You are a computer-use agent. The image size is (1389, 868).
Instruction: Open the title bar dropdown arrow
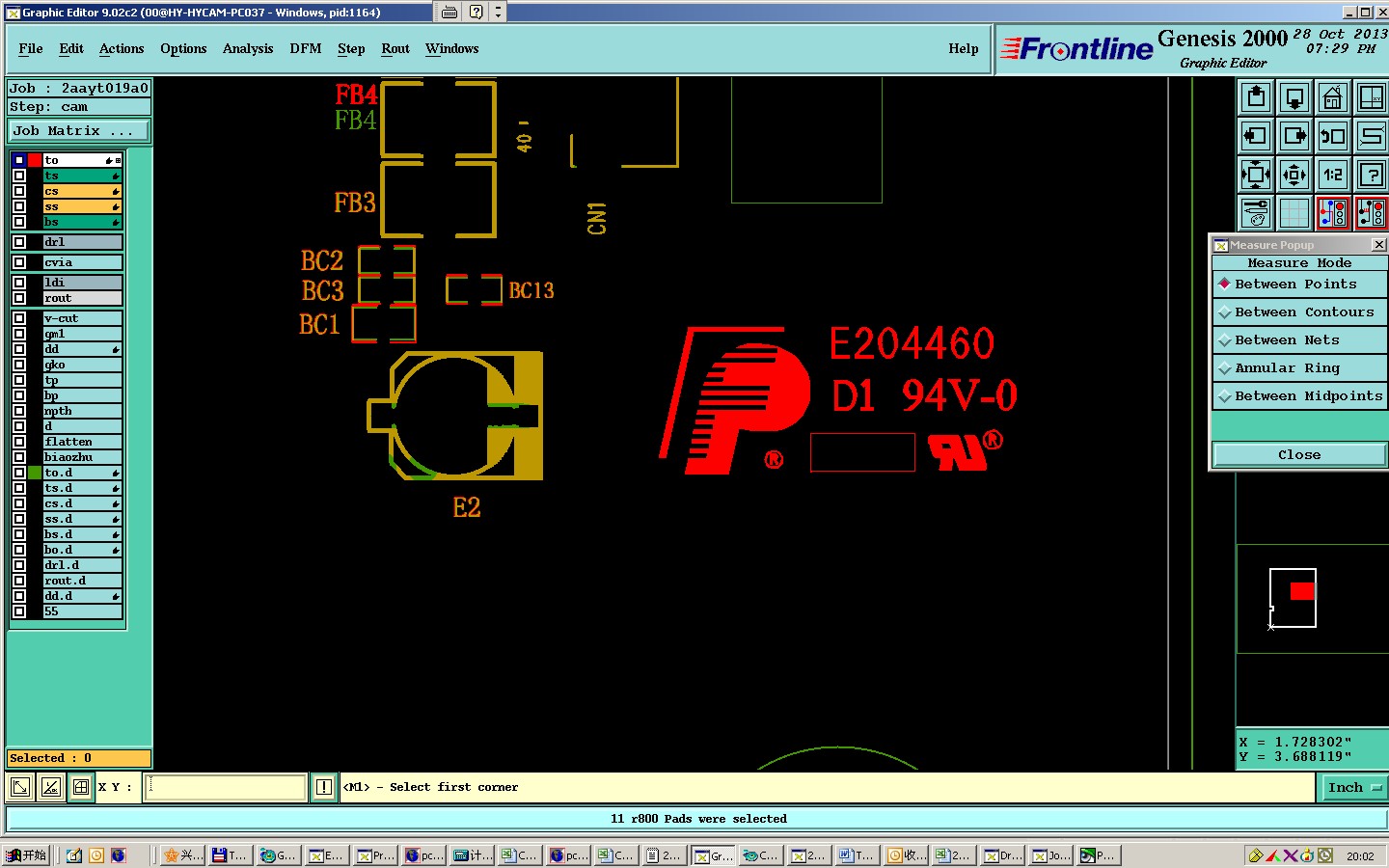pyautogui.click(x=498, y=12)
